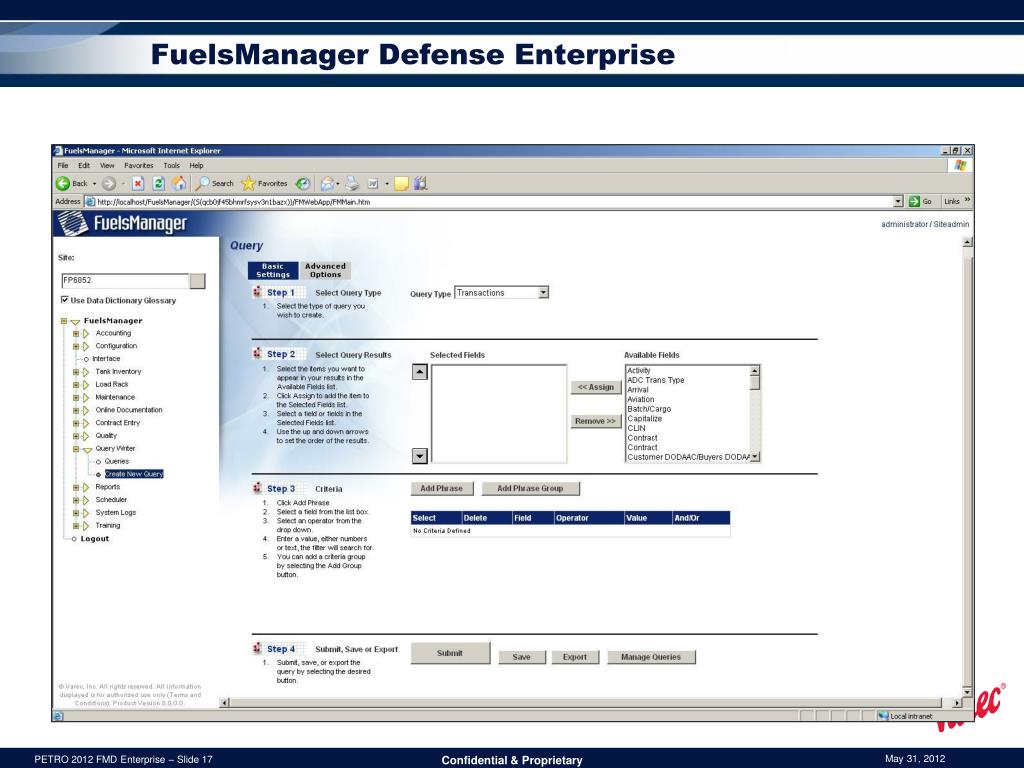
Task: Expand the Reports tree node
Action: pos(76,487)
